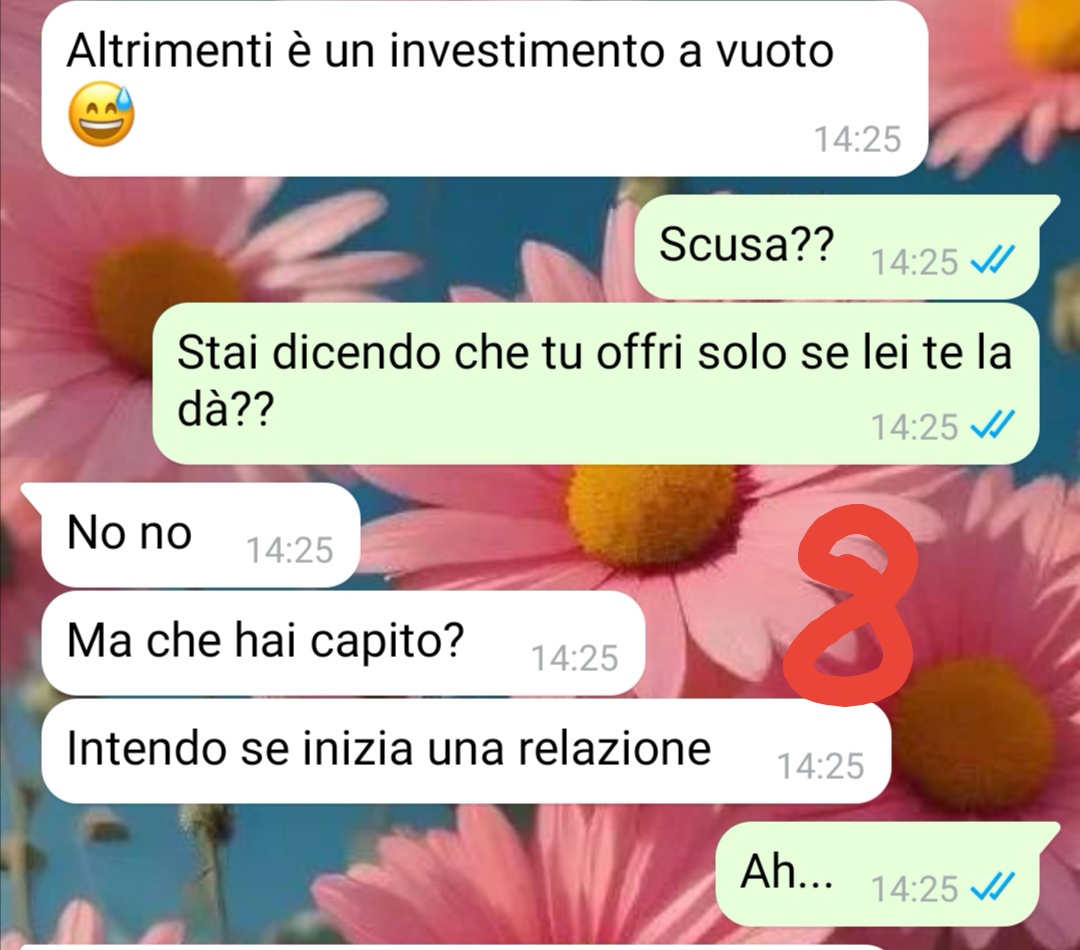Select the 'Intendo se inizia una relazione' message
The height and width of the screenshot is (950, 1080).
coord(466,750)
